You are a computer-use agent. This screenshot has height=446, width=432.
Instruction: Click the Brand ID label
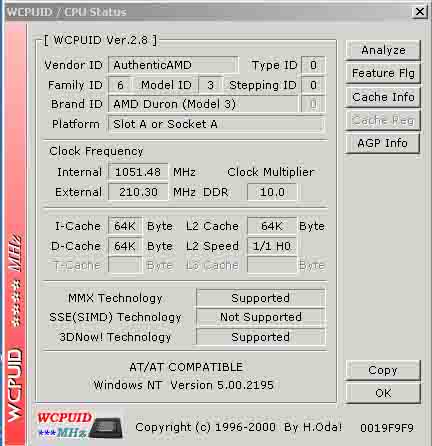pyautogui.click(x=77, y=104)
